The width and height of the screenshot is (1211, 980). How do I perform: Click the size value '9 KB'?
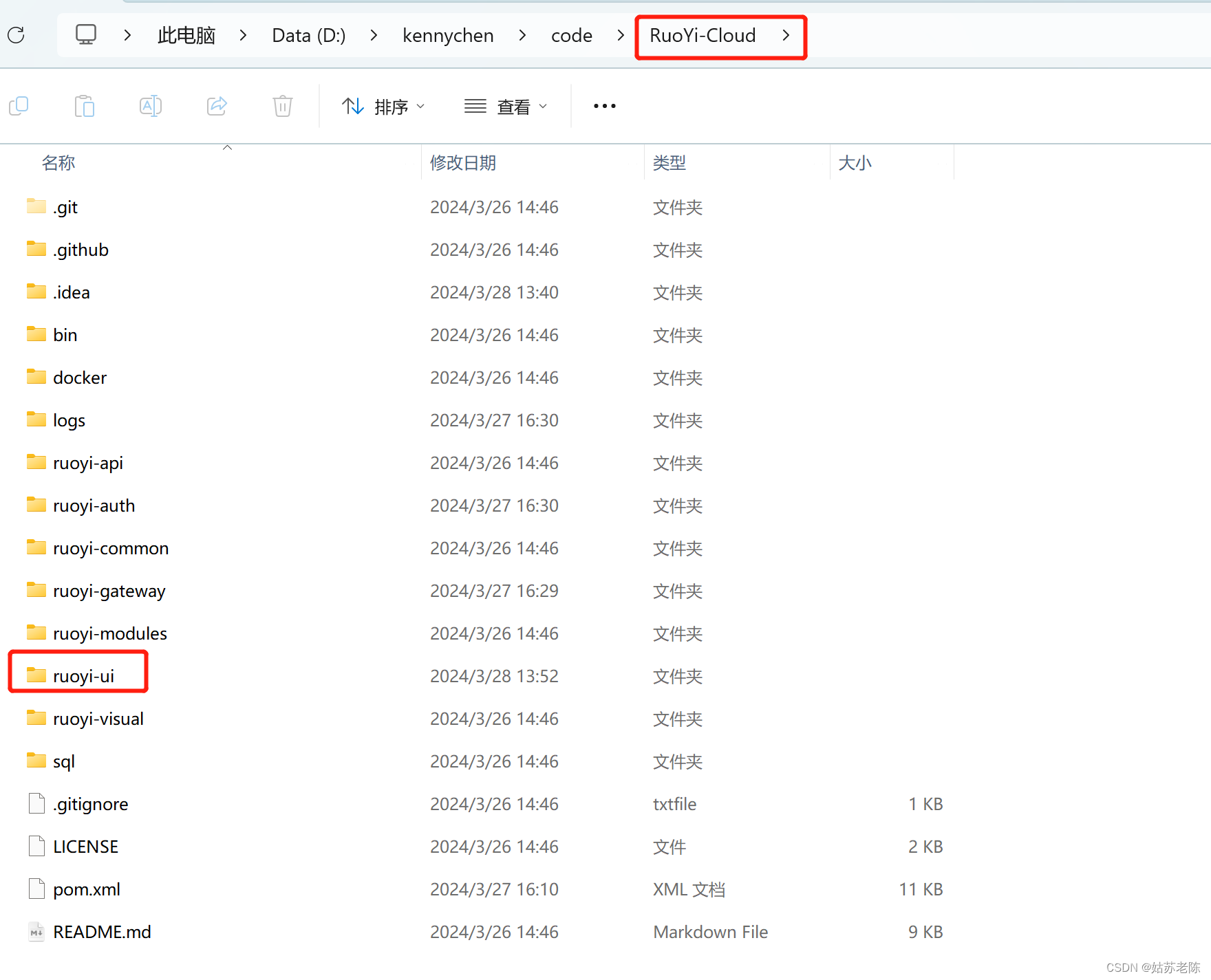tap(925, 932)
